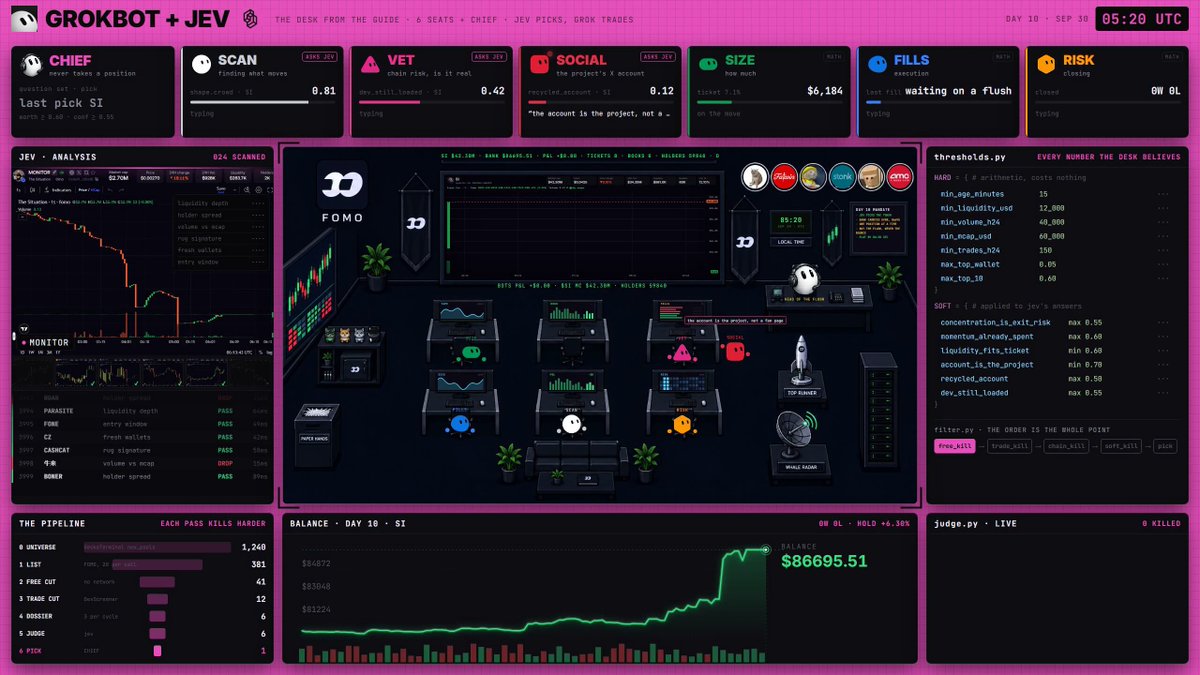This screenshot has width=1200, height=675.
Task: Click the CHIEF ghost avatar icon
Action: [x=32, y=65]
